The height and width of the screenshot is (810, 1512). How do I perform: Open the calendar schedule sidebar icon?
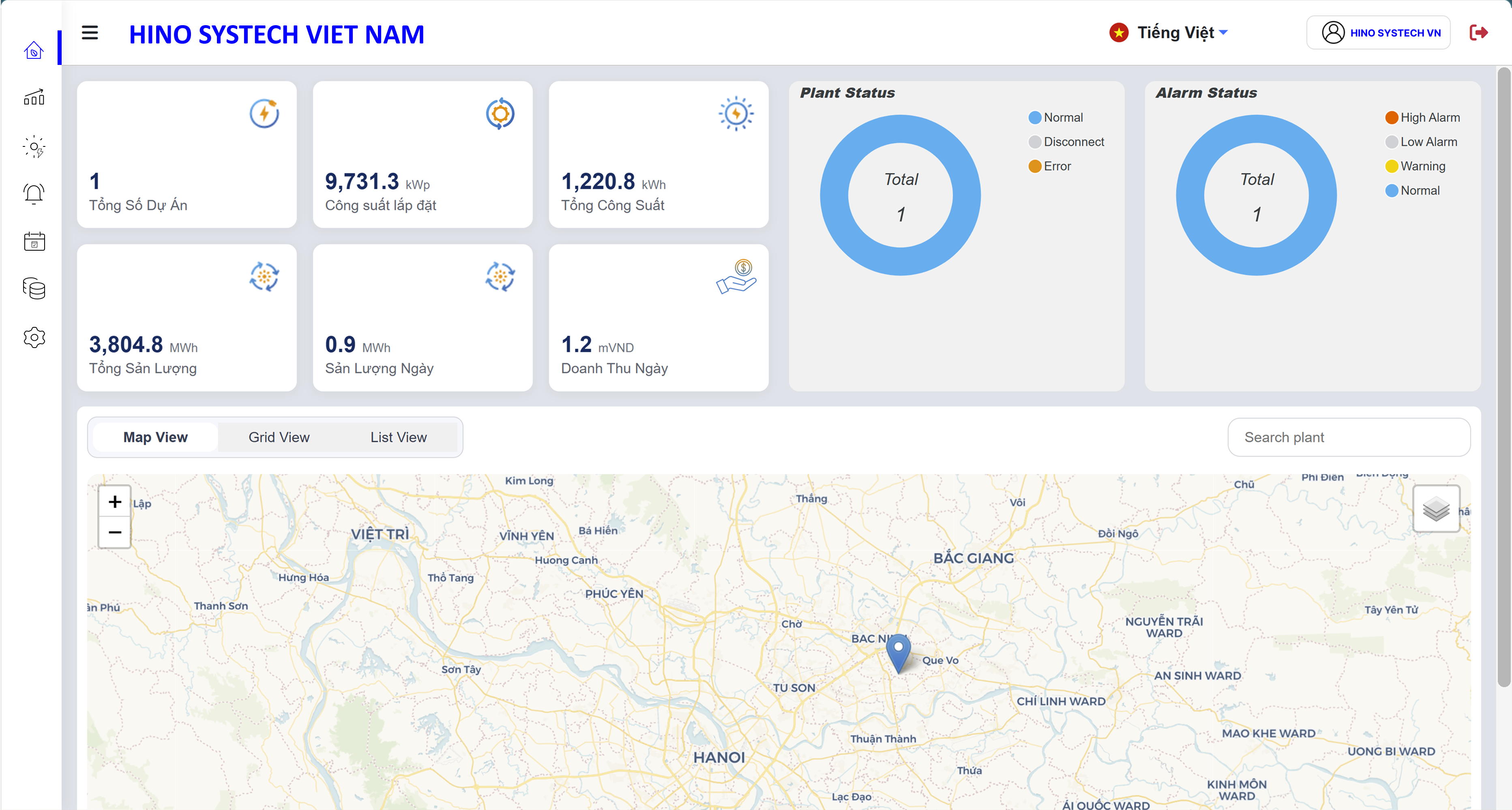[x=34, y=241]
